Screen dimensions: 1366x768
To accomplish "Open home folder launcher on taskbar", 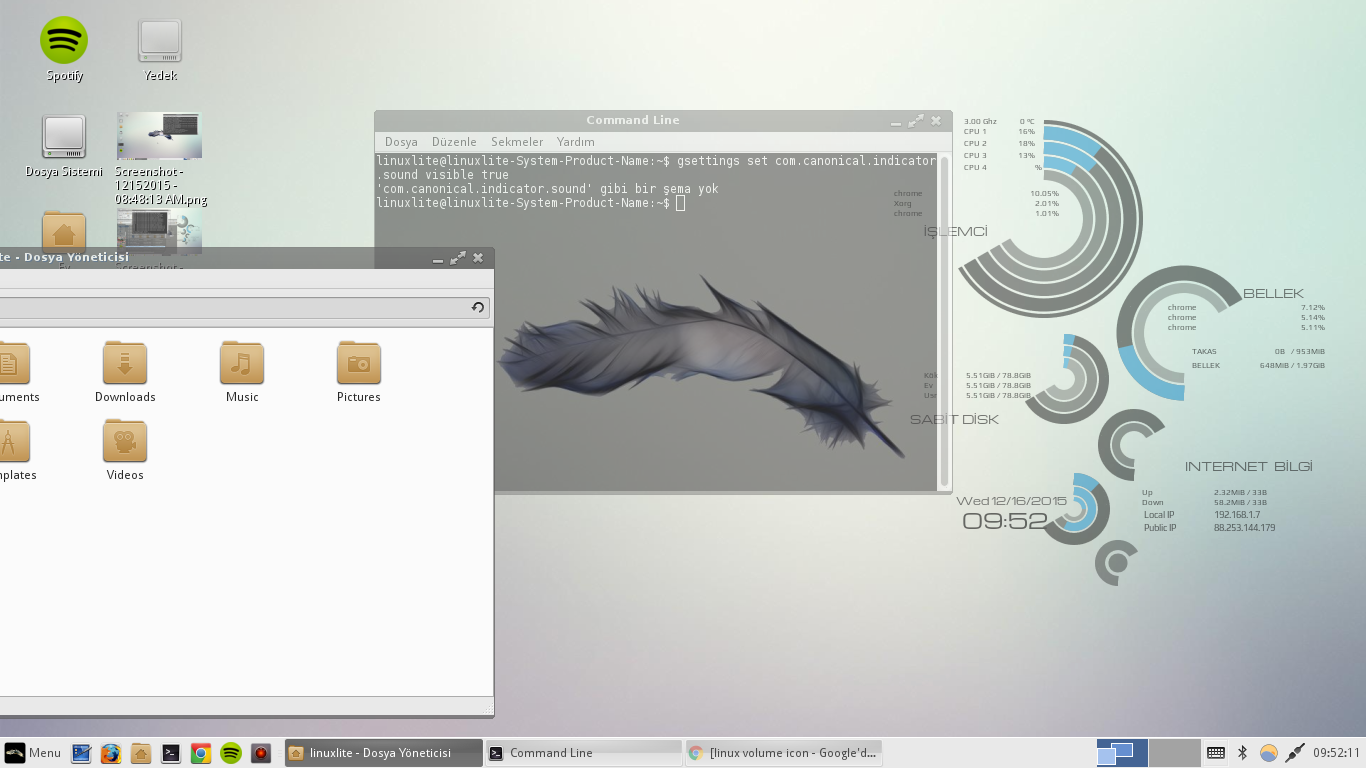I will click(141, 753).
